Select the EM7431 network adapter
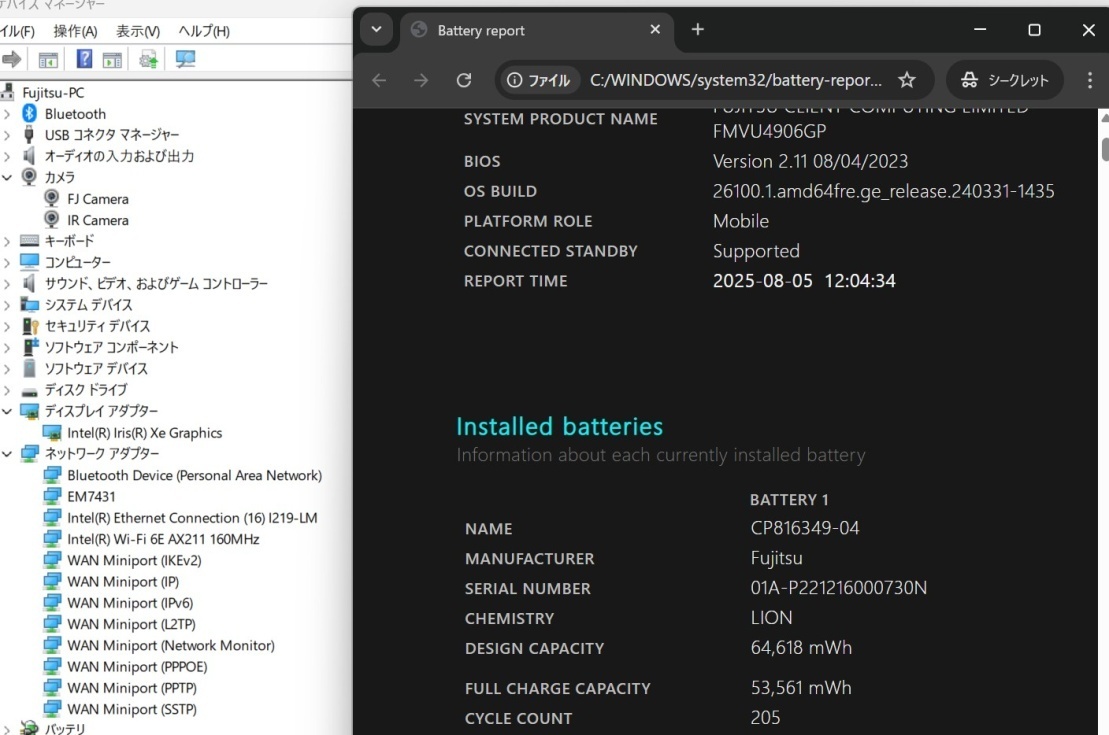The width and height of the screenshot is (1109, 735). tap(91, 497)
